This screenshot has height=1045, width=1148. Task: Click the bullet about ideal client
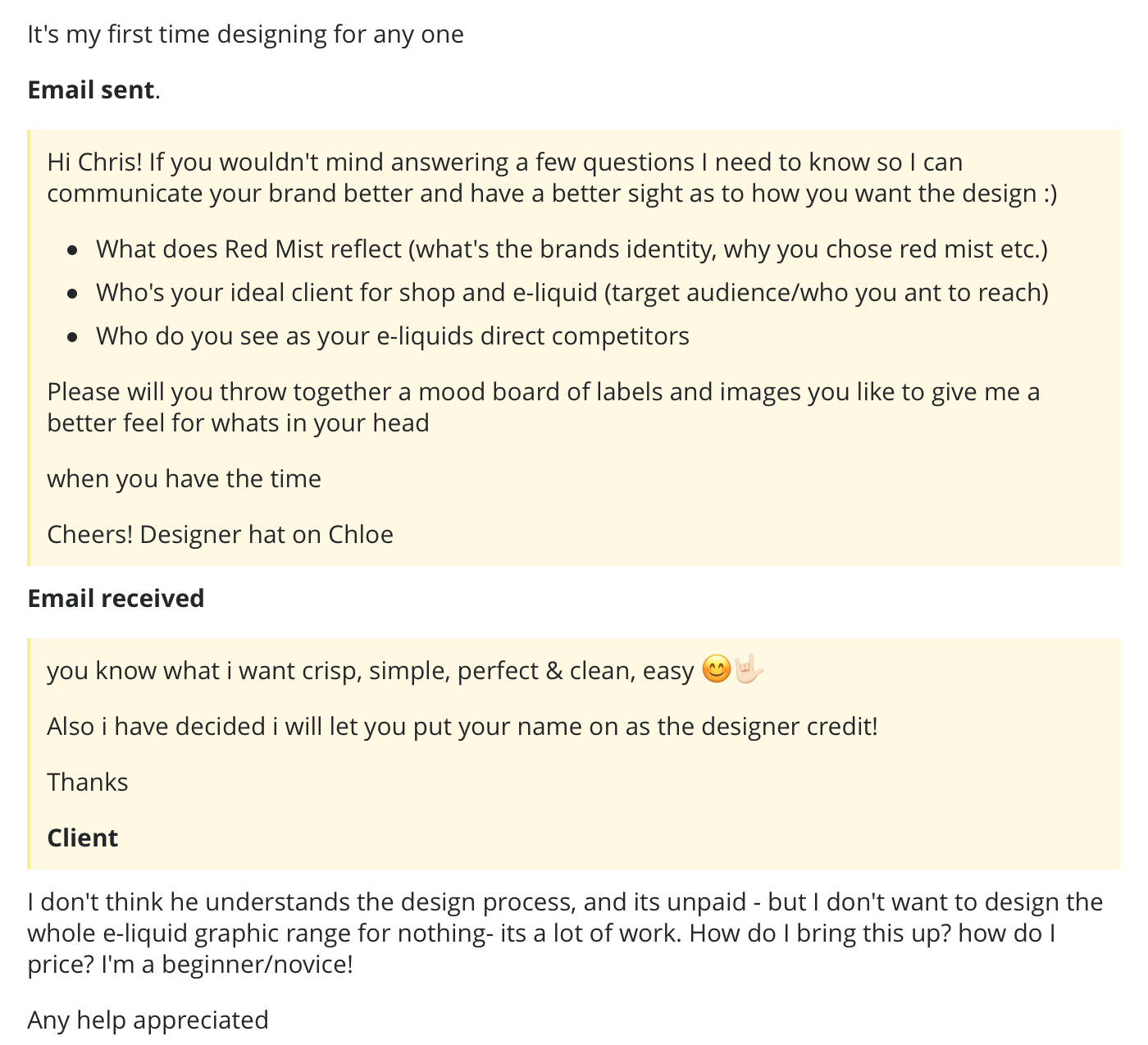point(572,292)
